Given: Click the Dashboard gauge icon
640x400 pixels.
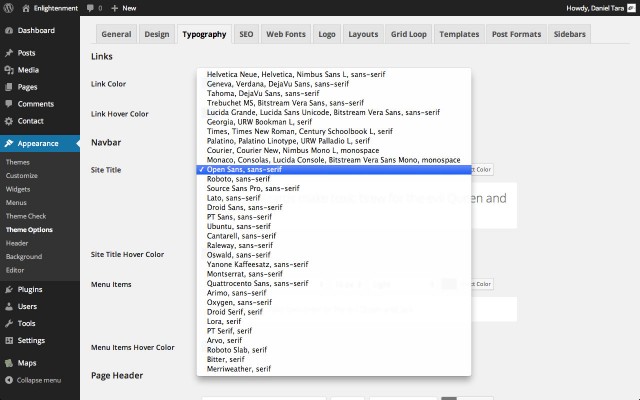Looking at the screenshot, I should pyautogui.click(x=9, y=30).
